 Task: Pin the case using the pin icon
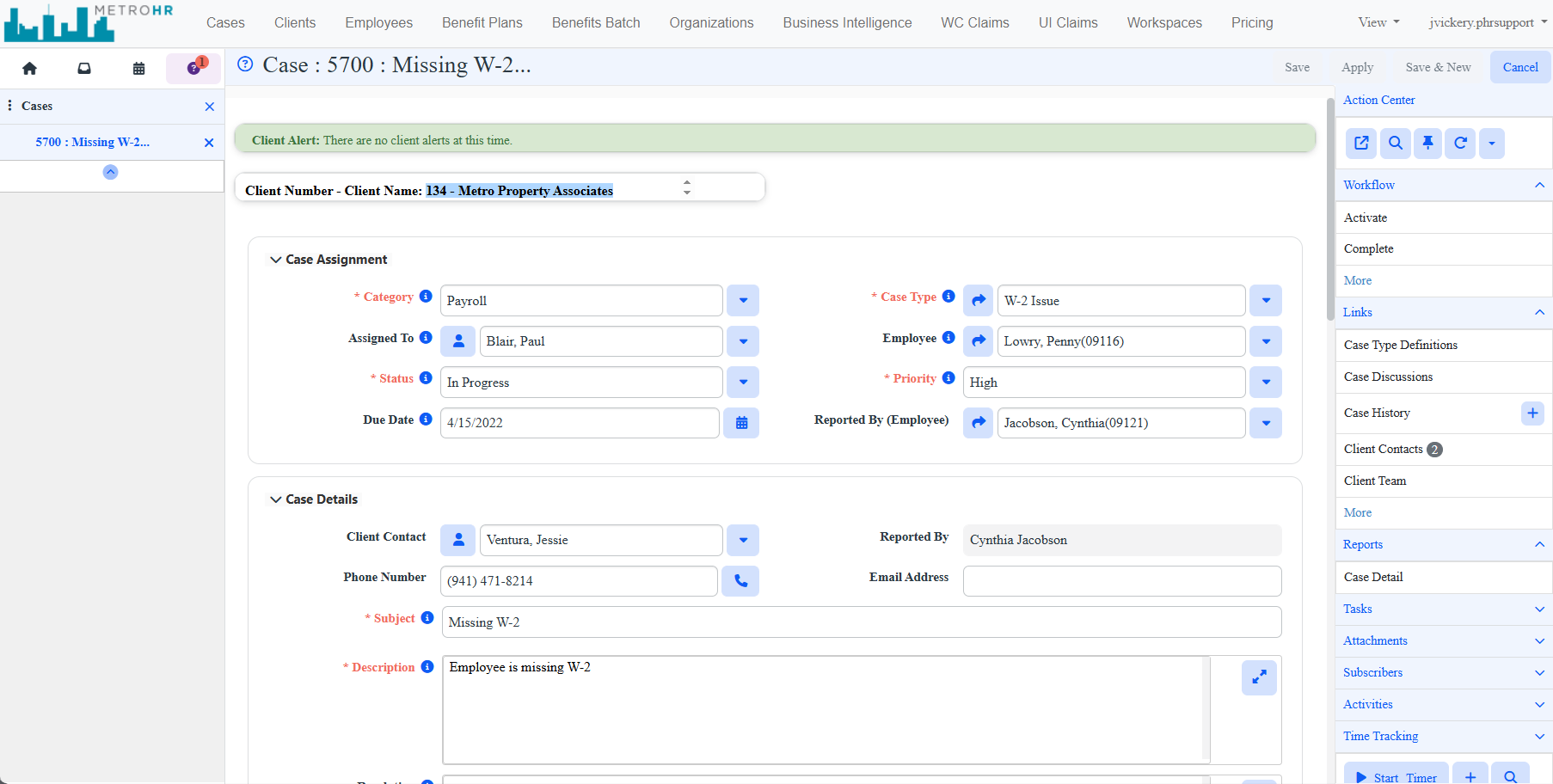tap(1427, 143)
